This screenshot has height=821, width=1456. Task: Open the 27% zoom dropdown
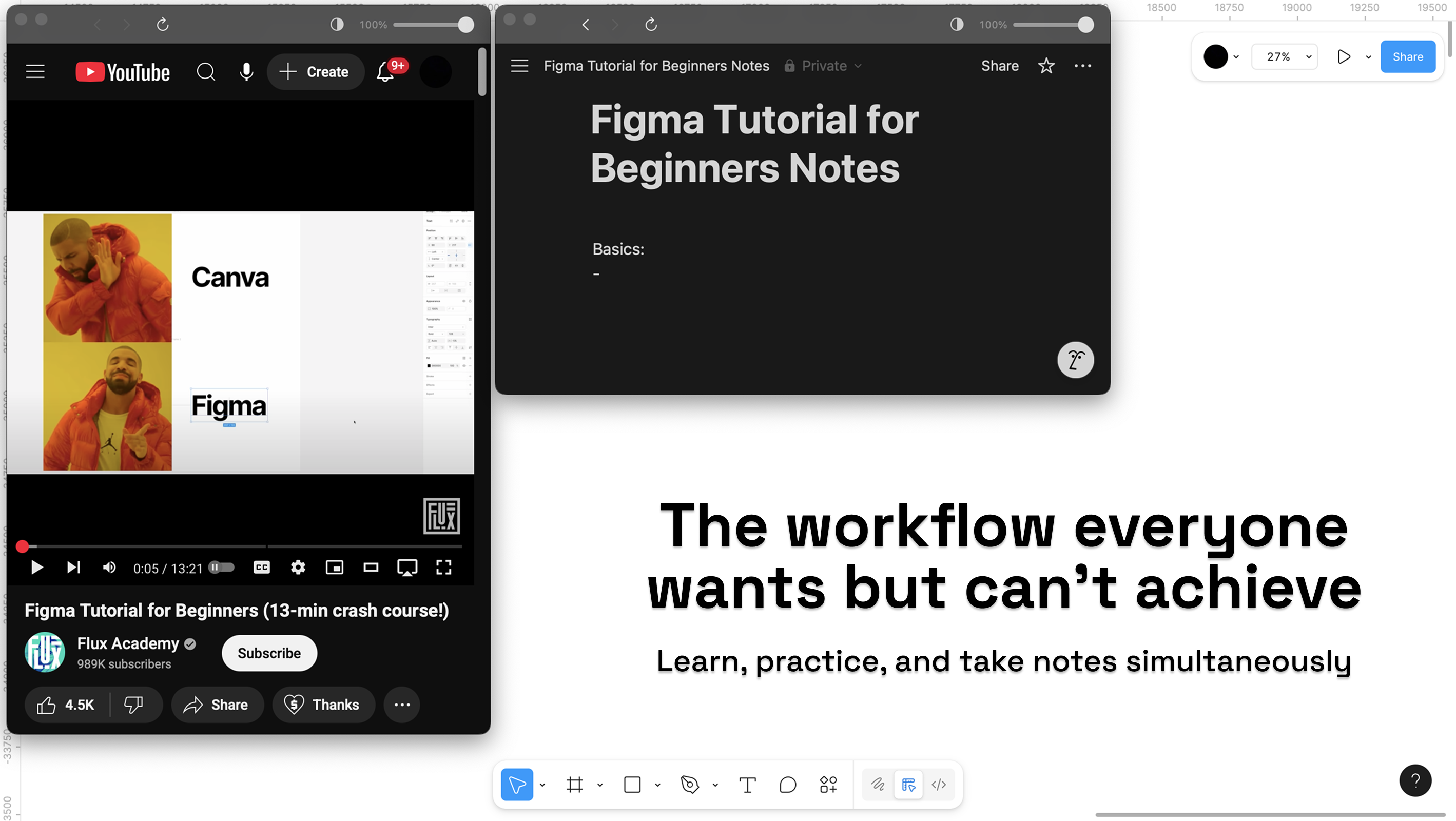point(1284,56)
